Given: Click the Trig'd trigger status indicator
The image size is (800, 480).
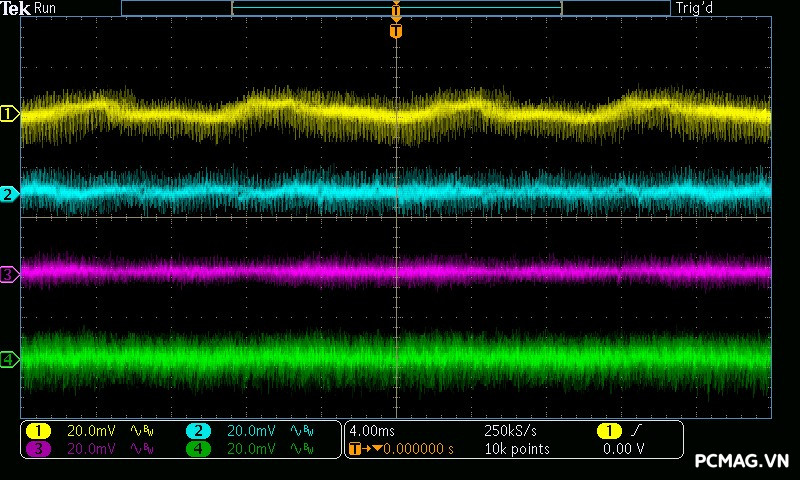Looking at the screenshot, I should click(696, 8).
